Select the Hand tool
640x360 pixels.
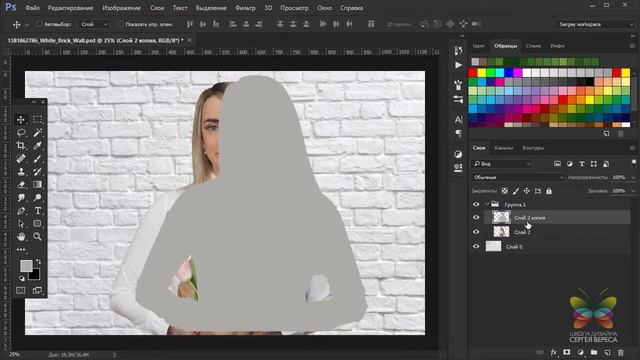coord(21,236)
